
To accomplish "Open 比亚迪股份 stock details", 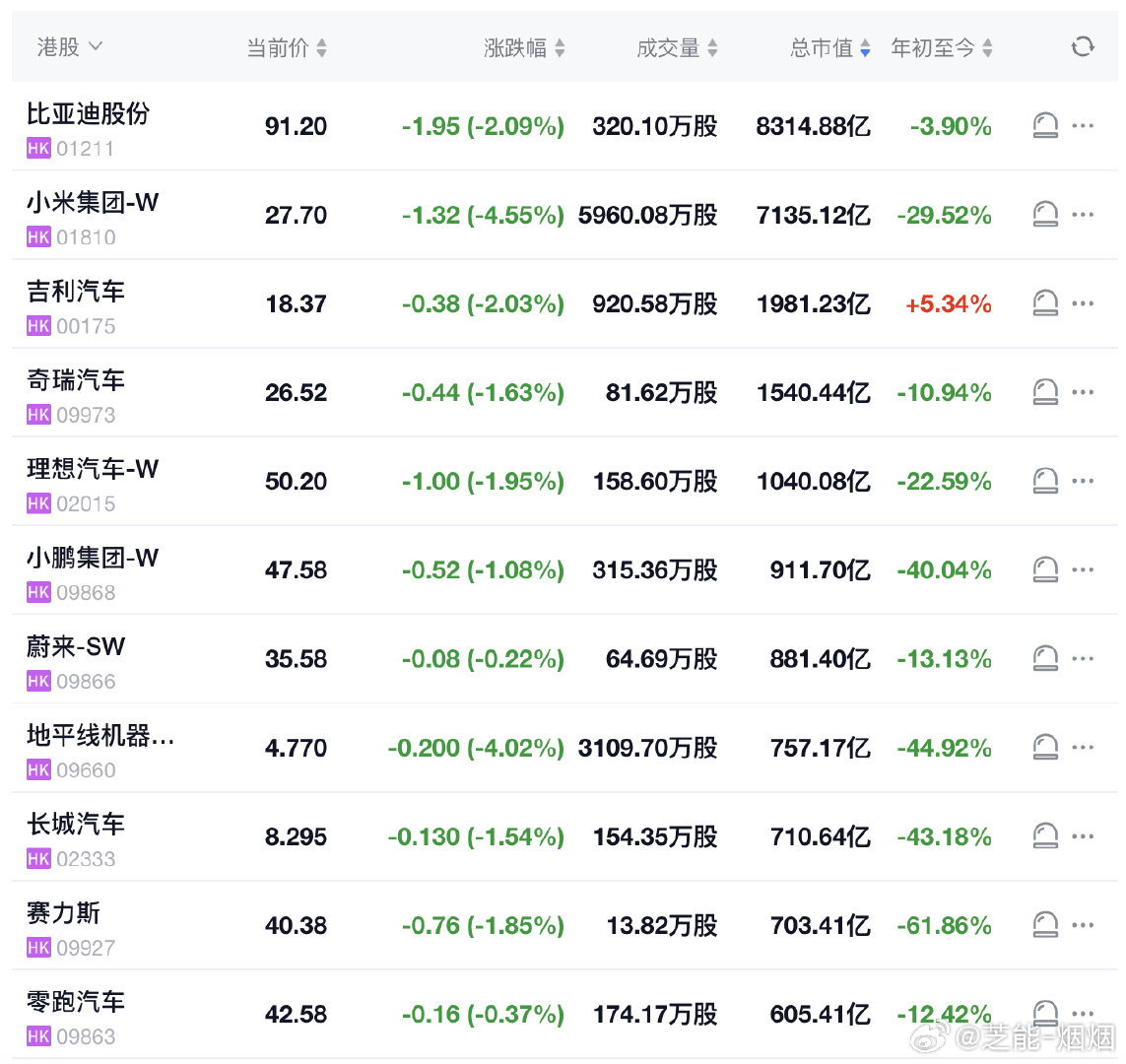I will [89, 113].
